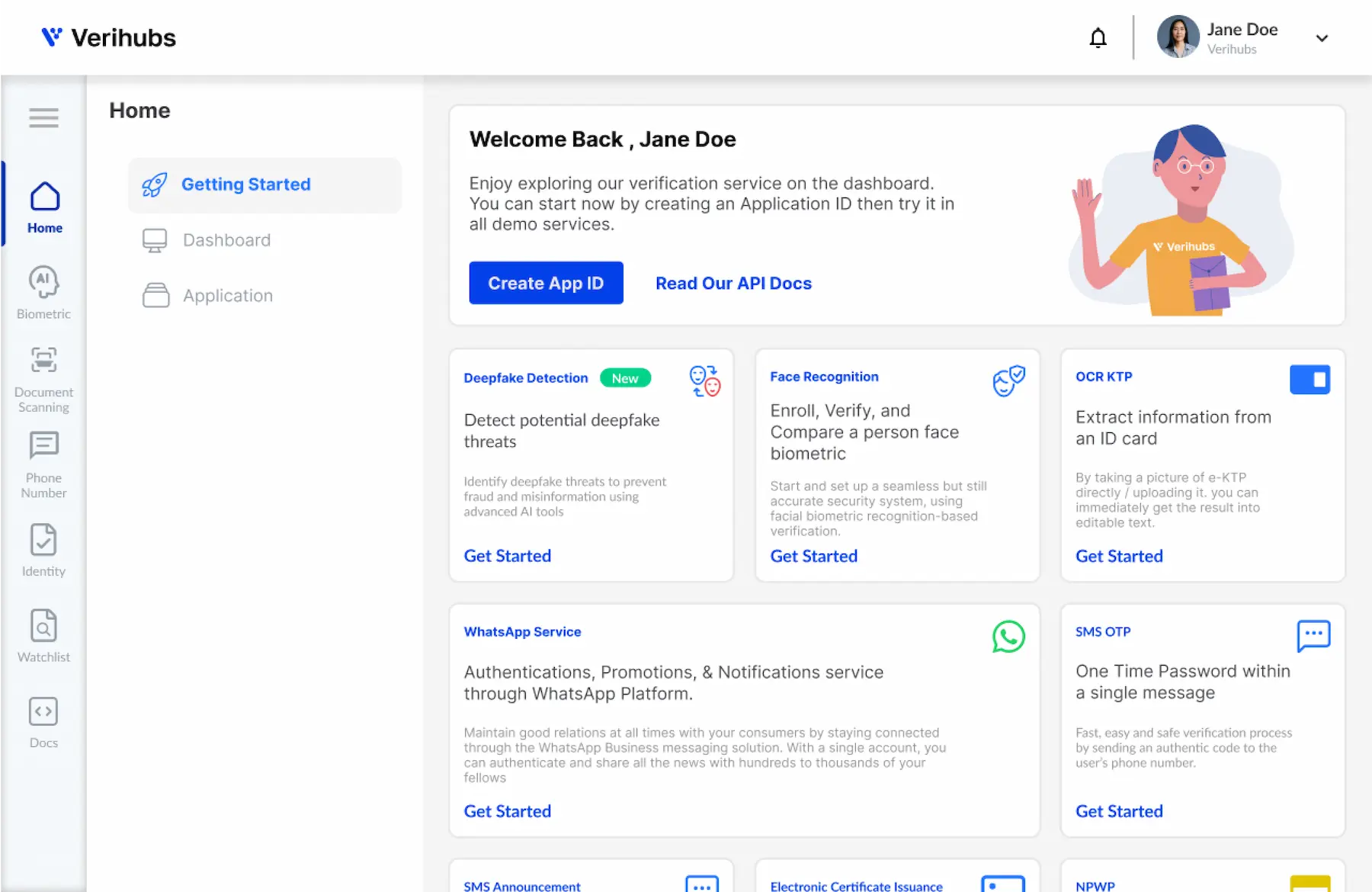Collapse the sidebar with the hamburger menu
The image size is (1372, 892).
43,117
